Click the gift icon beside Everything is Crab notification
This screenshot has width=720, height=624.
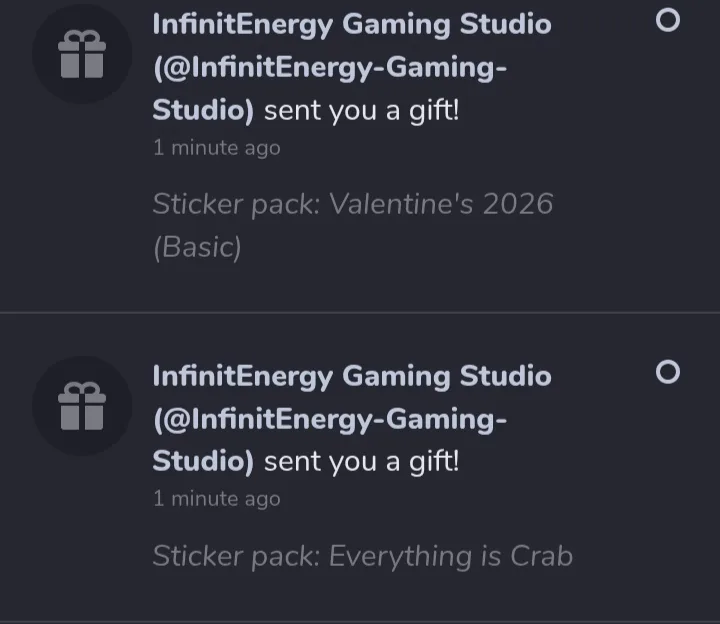tap(81, 406)
